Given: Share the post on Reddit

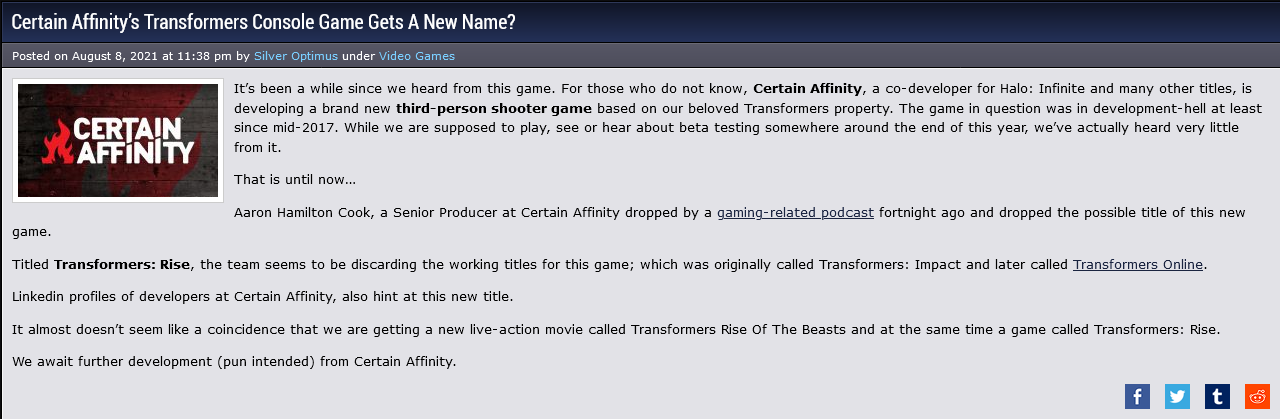Looking at the screenshot, I should [x=1257, y=396].
